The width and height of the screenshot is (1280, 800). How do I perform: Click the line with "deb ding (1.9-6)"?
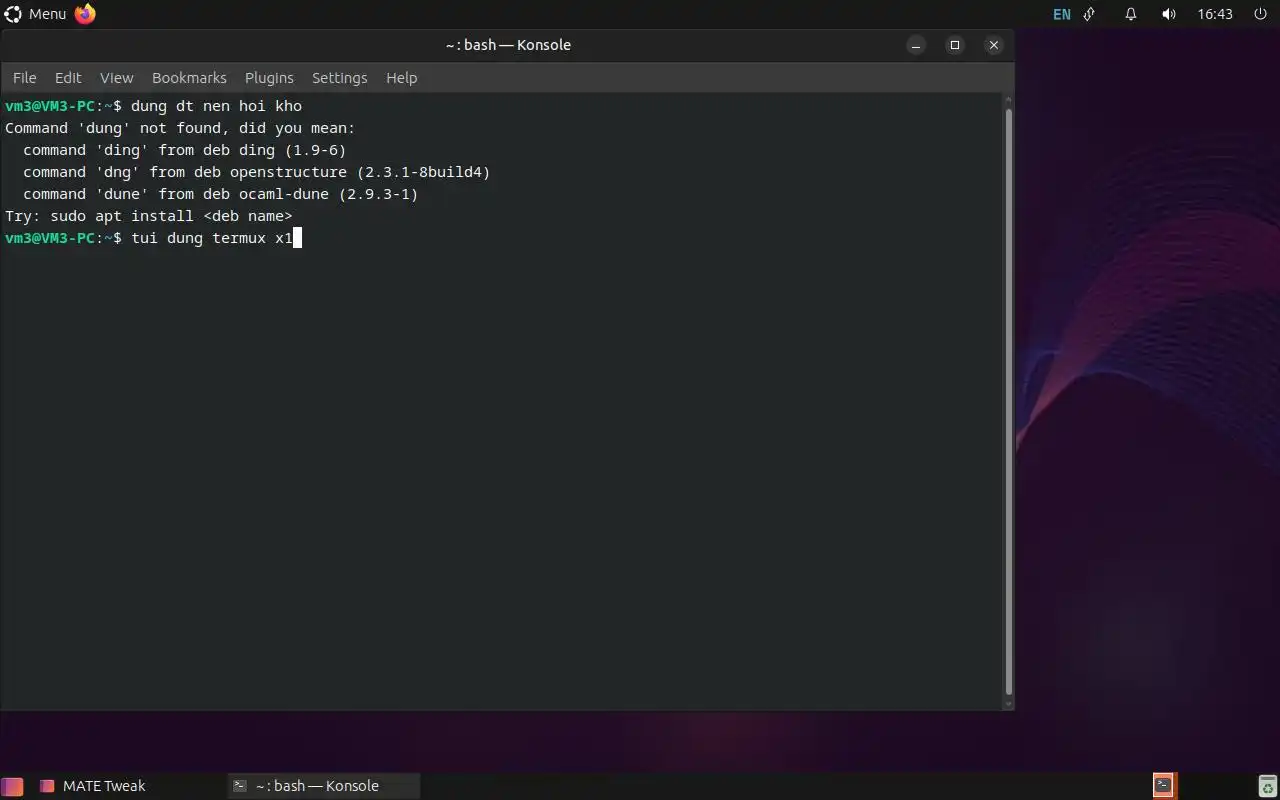(x=185, y=150)
